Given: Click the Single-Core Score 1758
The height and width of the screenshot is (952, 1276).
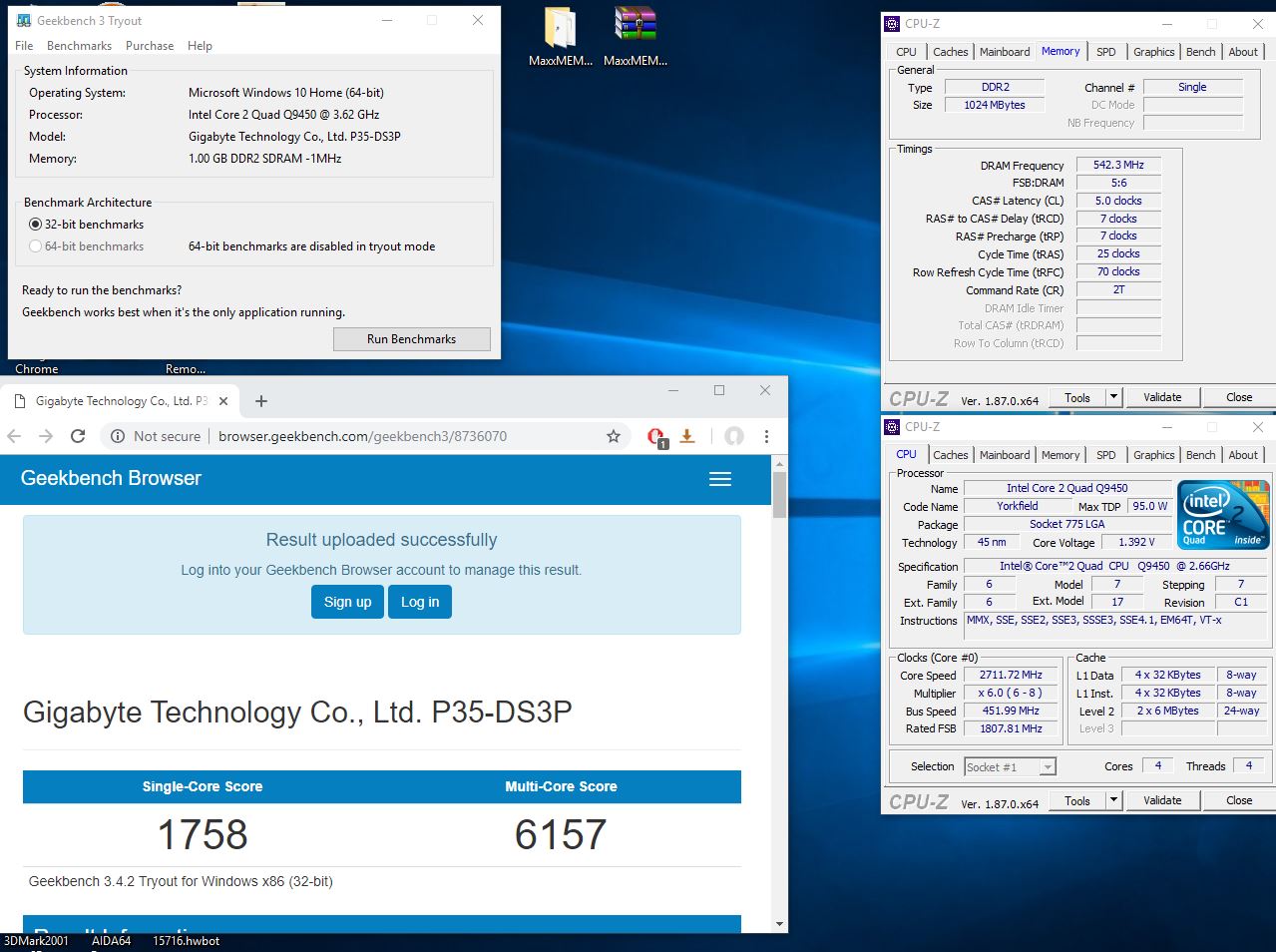Looking at the screenshot, I should point(203,834).
